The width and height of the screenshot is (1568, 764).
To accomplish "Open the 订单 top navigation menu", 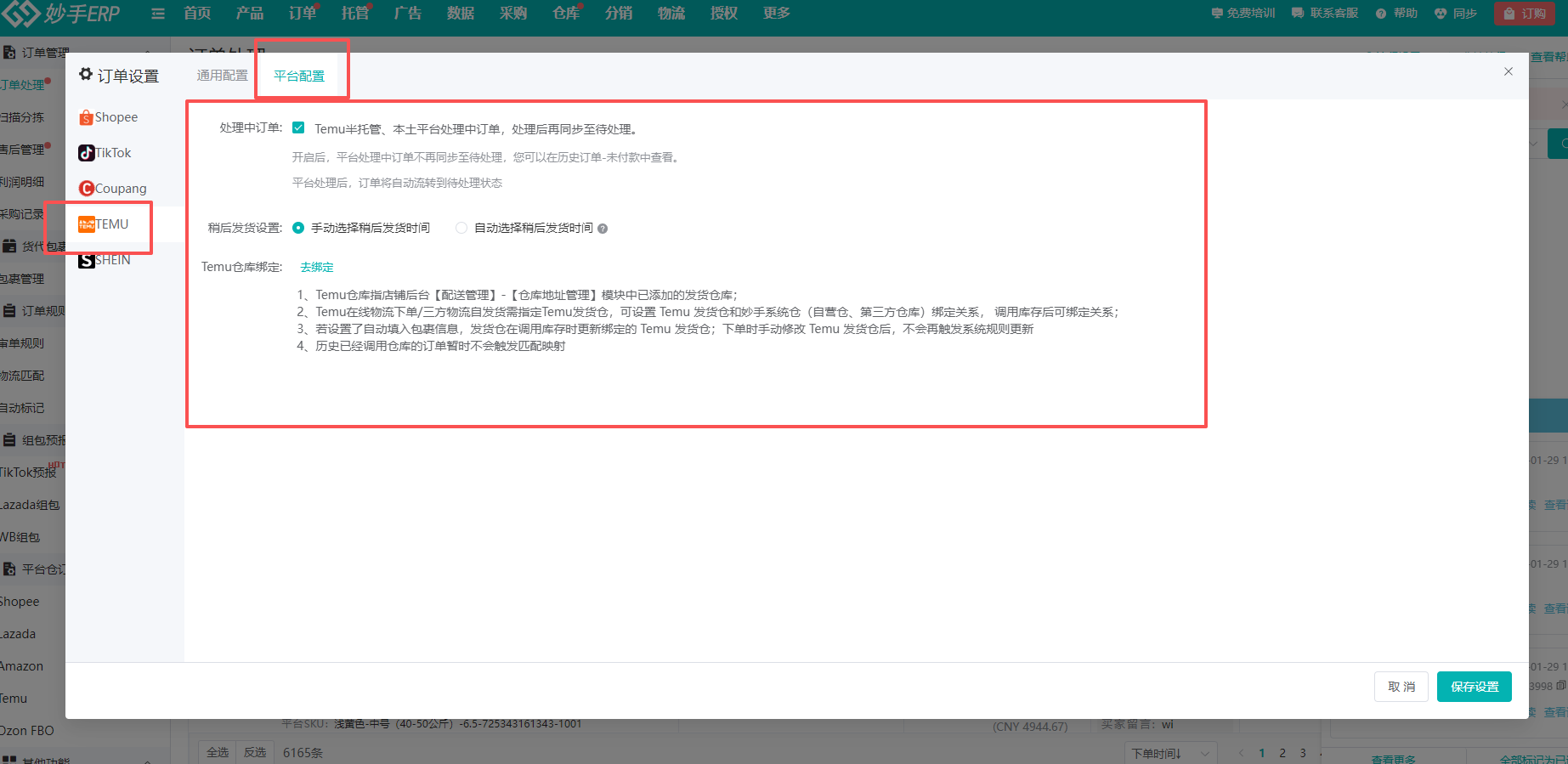I will 303,14.
